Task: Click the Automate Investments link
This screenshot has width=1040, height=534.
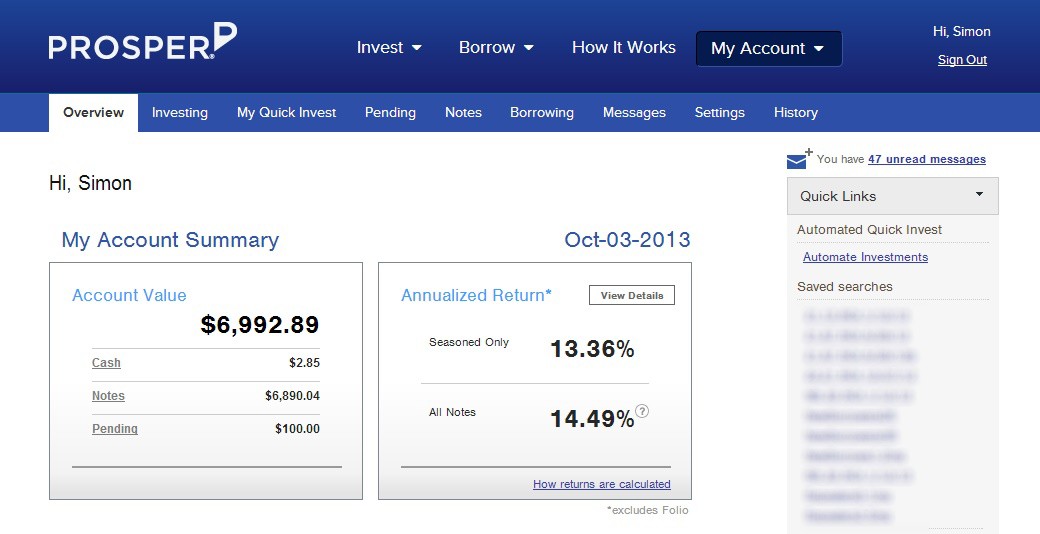Action: coord(865,257)
